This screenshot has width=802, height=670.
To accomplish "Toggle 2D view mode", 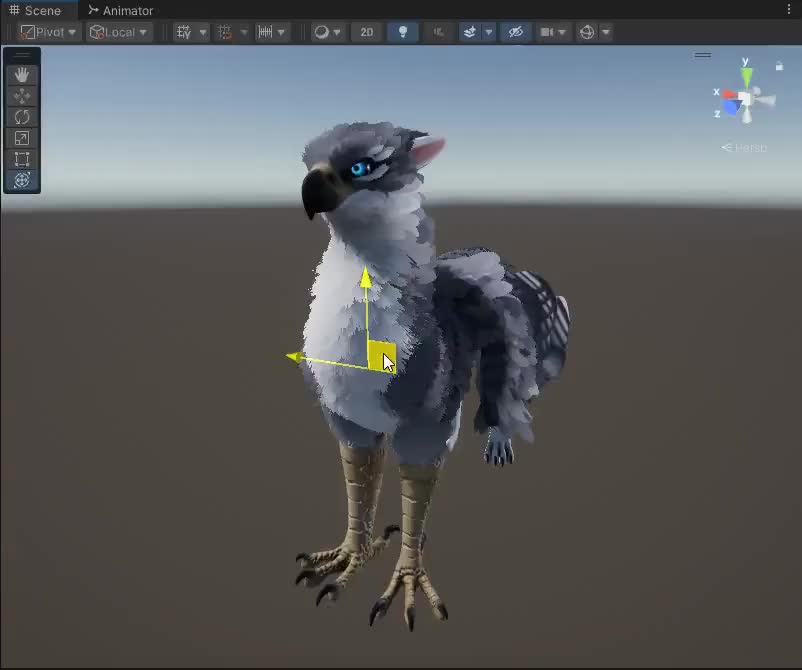I will pos(367,32).
